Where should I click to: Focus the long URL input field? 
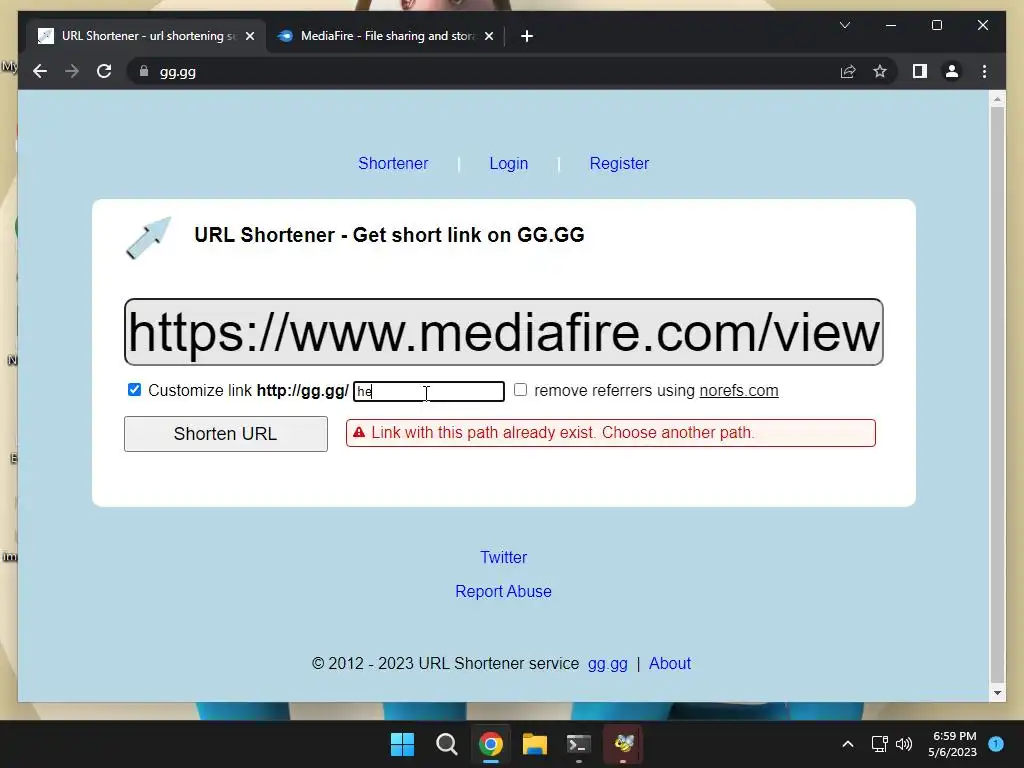pos(504,332)
